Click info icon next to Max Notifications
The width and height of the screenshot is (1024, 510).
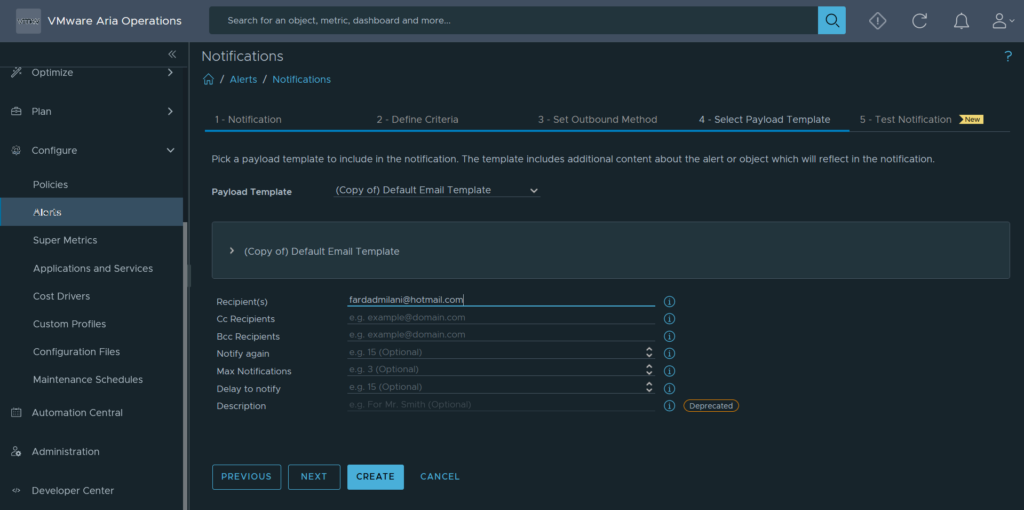coord(669,371)
